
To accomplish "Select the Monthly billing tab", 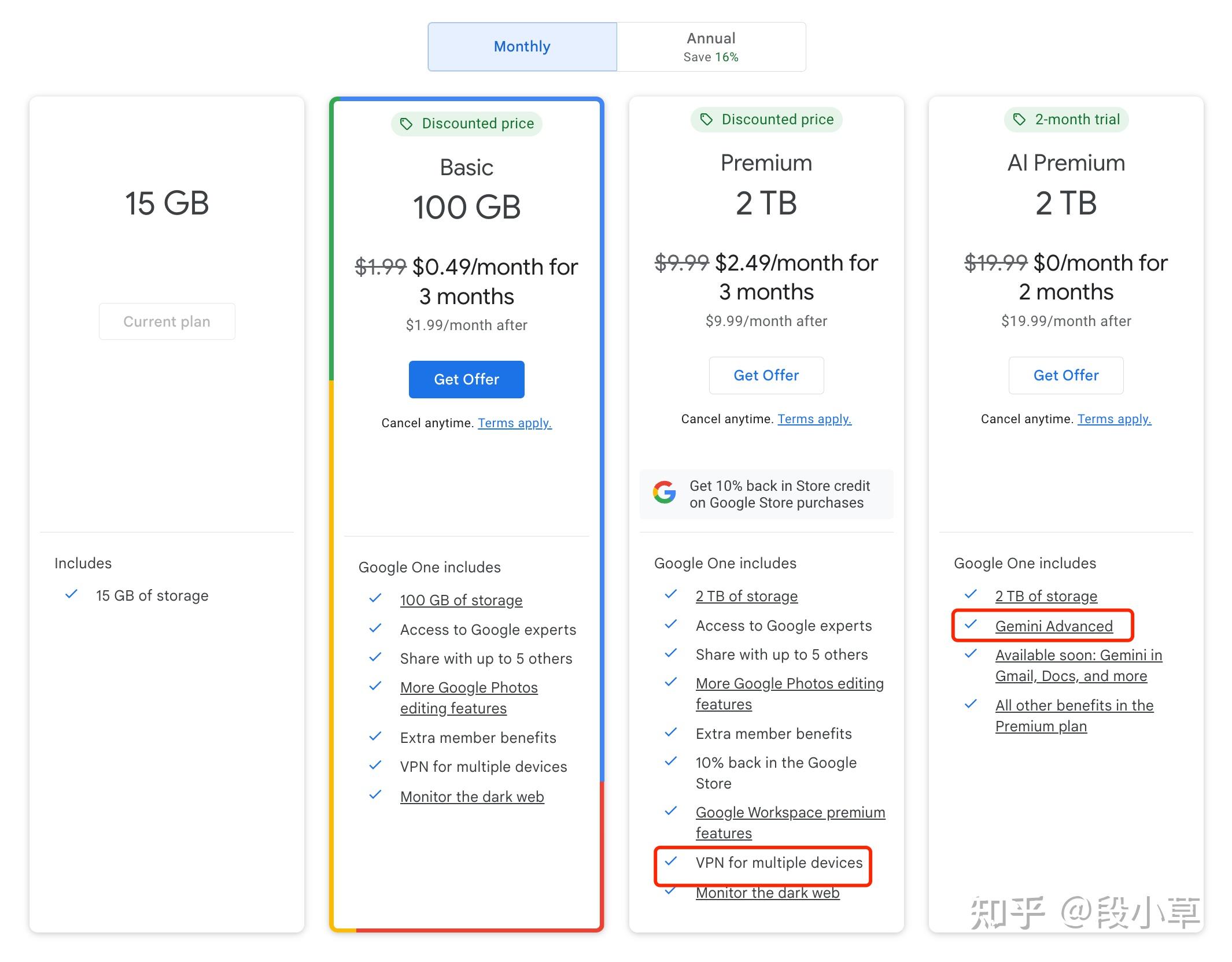I will 521,46.
